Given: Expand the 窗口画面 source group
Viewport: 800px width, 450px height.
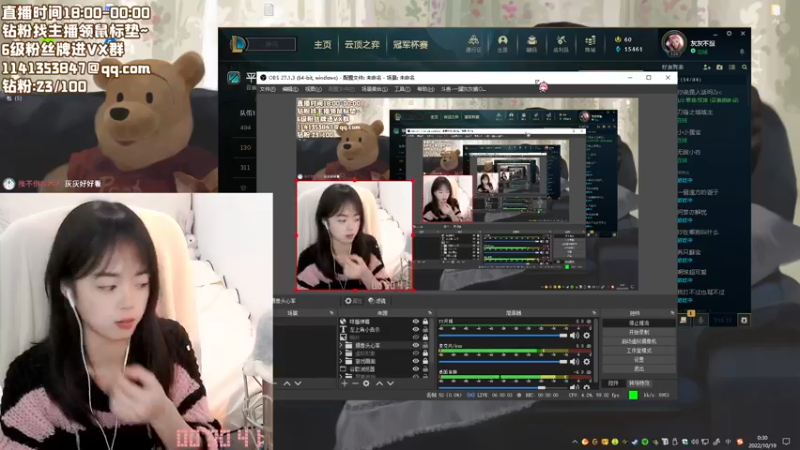Looking at the screenshot, I should click(341, 361).
